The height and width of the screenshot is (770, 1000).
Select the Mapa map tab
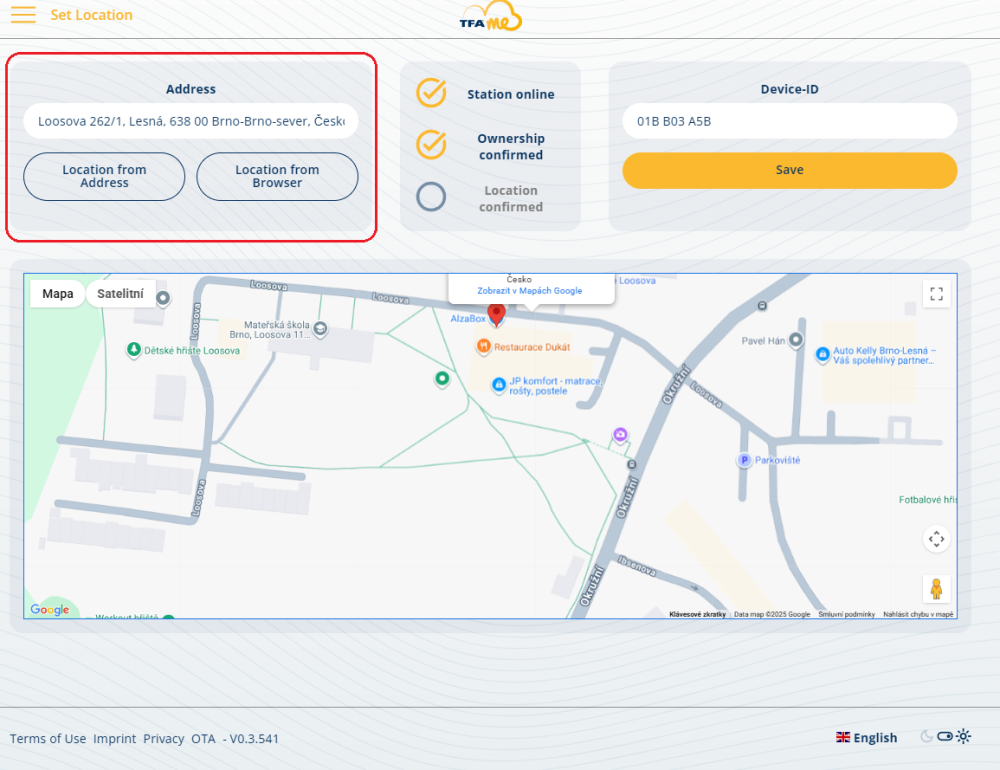(x=58, y=294)
